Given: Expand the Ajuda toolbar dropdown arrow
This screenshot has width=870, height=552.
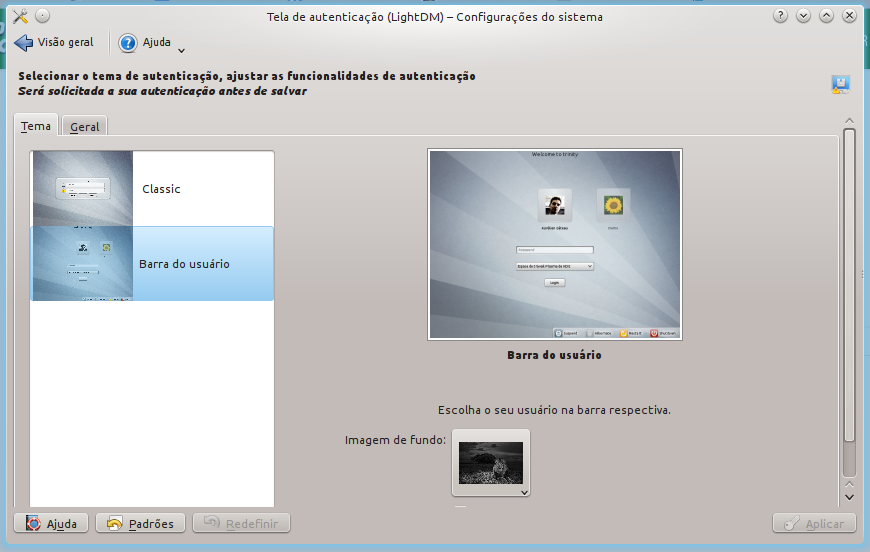Looking at the screenshot, I should click(181, 49).
